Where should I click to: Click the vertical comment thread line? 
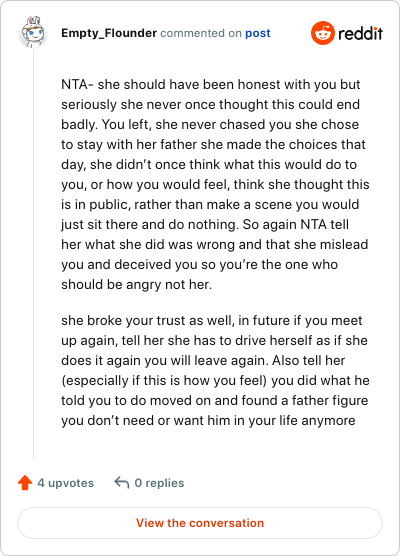click(x=33, y=254)
